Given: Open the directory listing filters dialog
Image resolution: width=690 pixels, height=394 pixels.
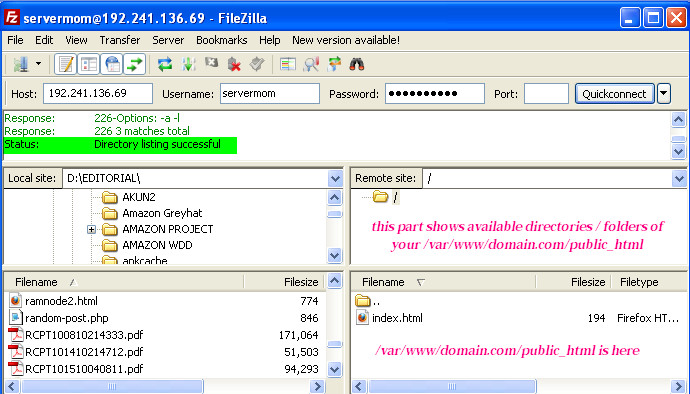Looking at the screenshot, I should pyautogui.click(x=287, y=64).
